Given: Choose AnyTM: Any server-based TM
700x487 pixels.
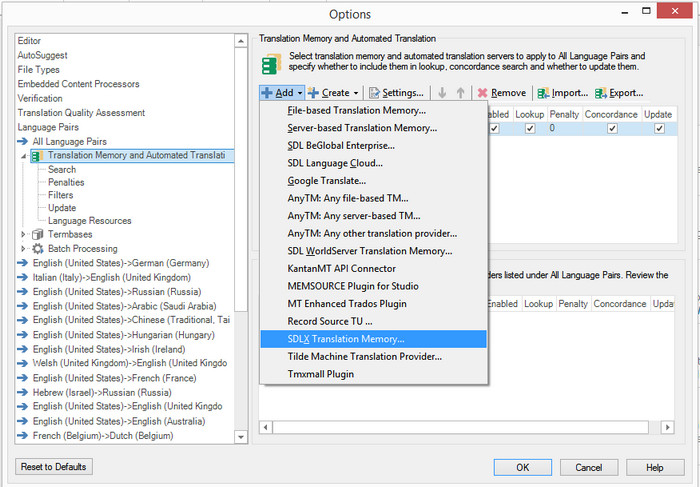Looking at the screenshot, I should coord(374,216).
